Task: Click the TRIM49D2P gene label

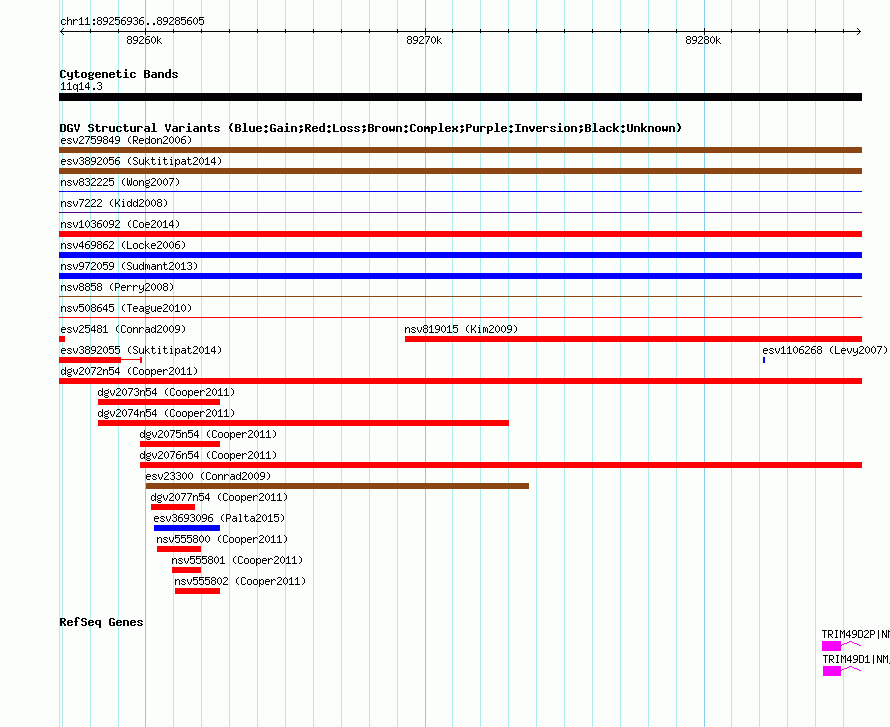Action: pyautogui.click(x=855, y=634)
